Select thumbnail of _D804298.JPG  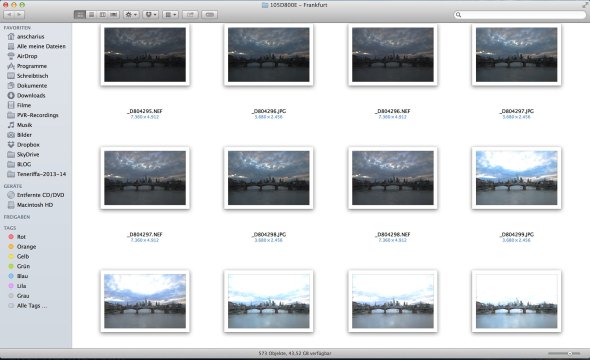coord(269,178)
